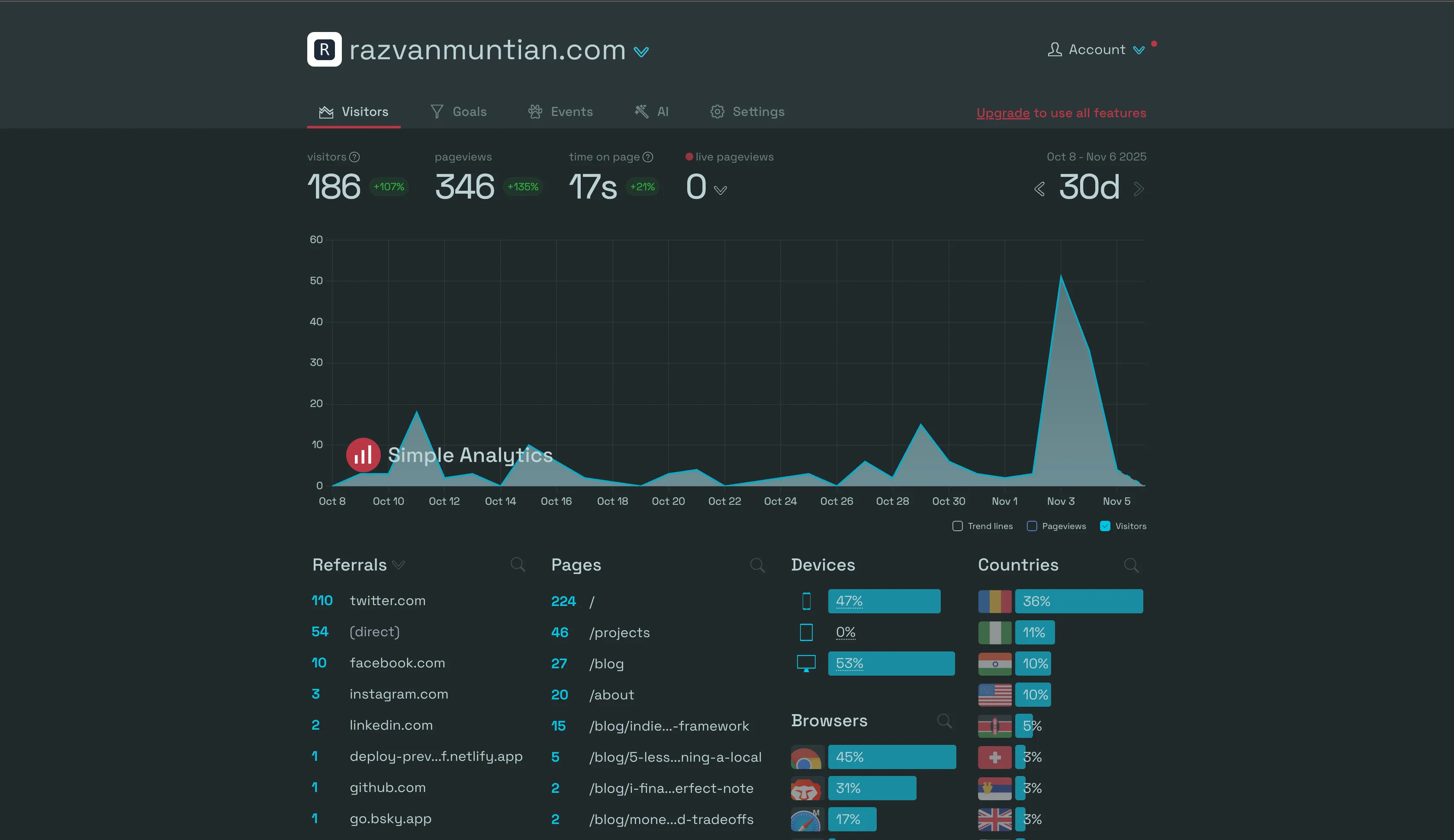The height and width of the screenshot is (840, 1454).
Task: Enable the Pageviews checkbox
Action: 1031,526
